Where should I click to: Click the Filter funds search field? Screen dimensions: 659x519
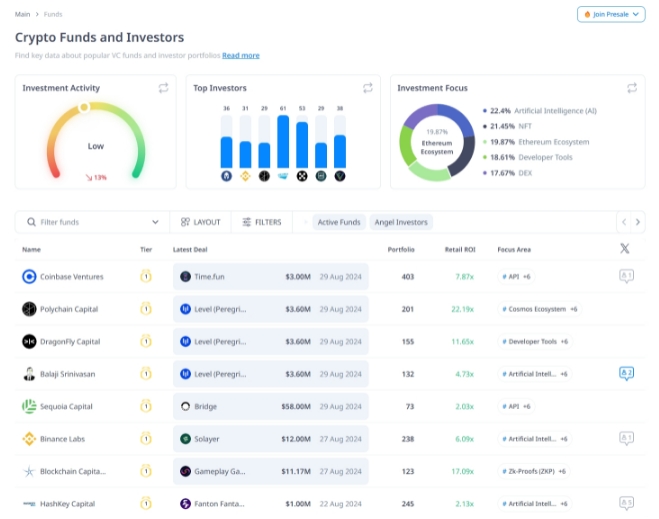coord(92,222)
